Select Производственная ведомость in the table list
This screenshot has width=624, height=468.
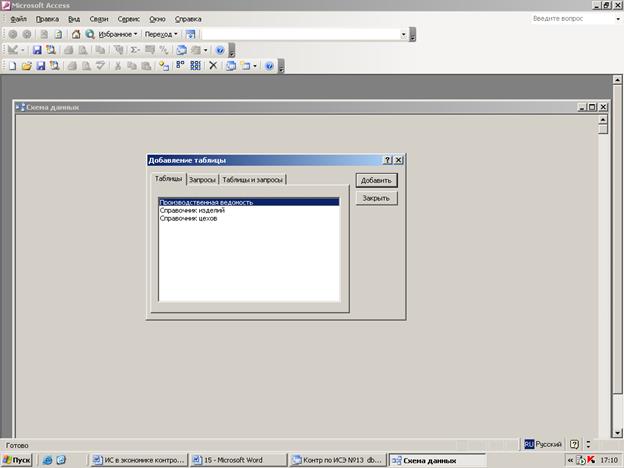click(249, 202)
